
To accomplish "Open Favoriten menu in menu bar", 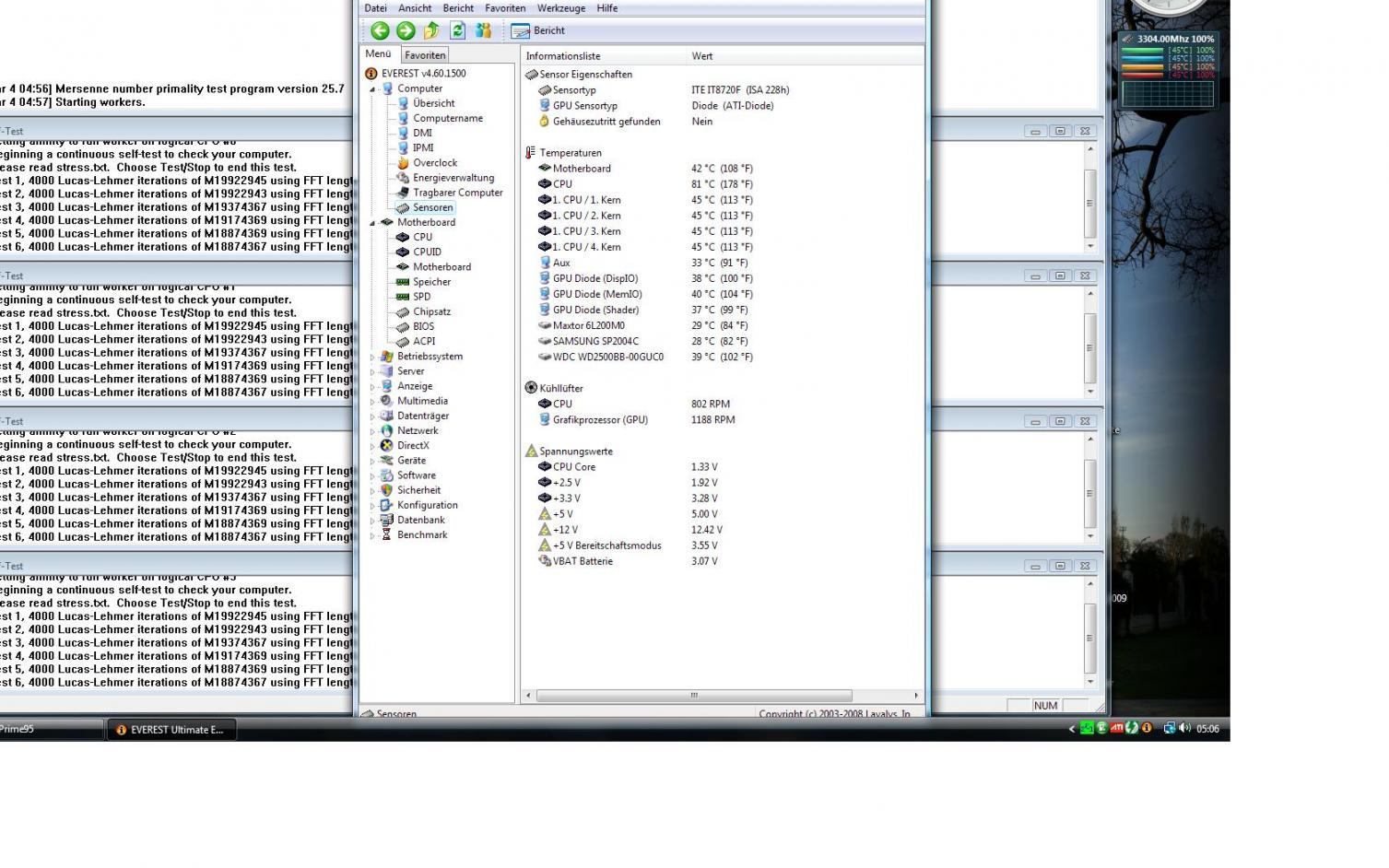I will coord(505,8).
